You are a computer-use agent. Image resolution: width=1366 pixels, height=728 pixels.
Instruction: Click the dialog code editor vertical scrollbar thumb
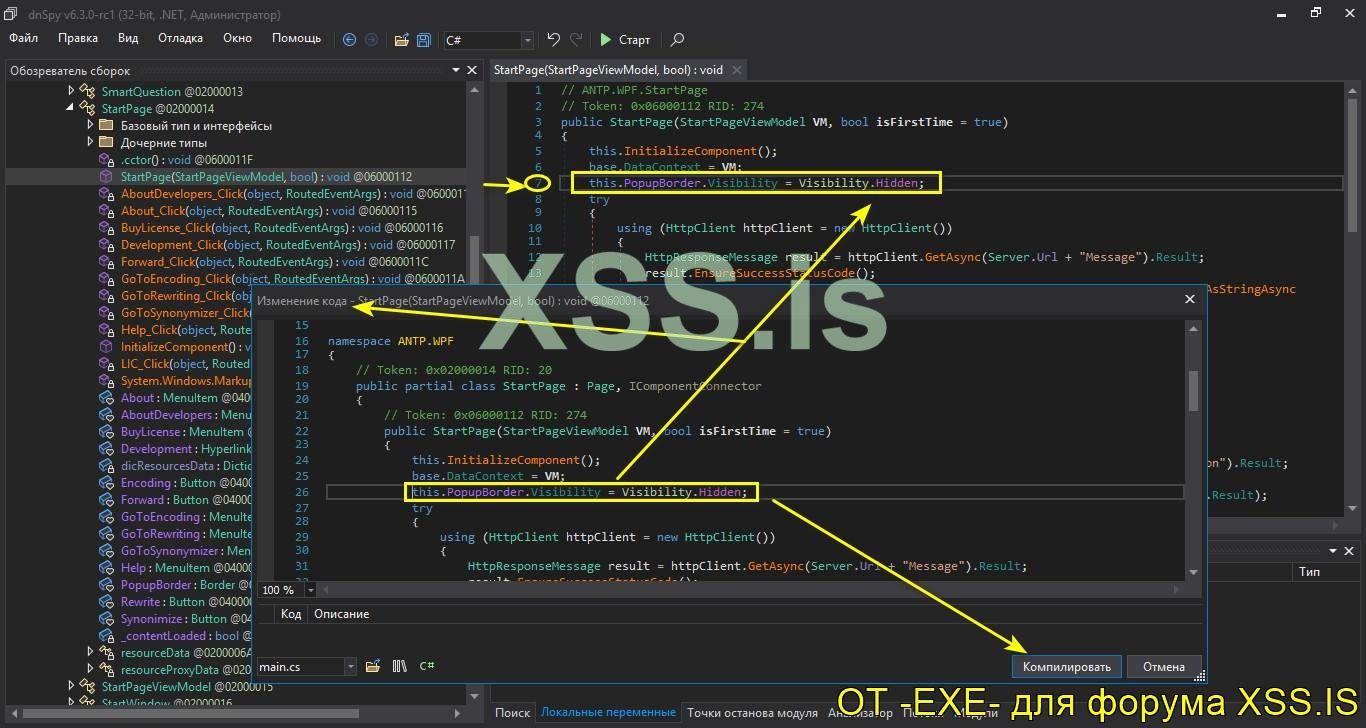(1192, 390)
